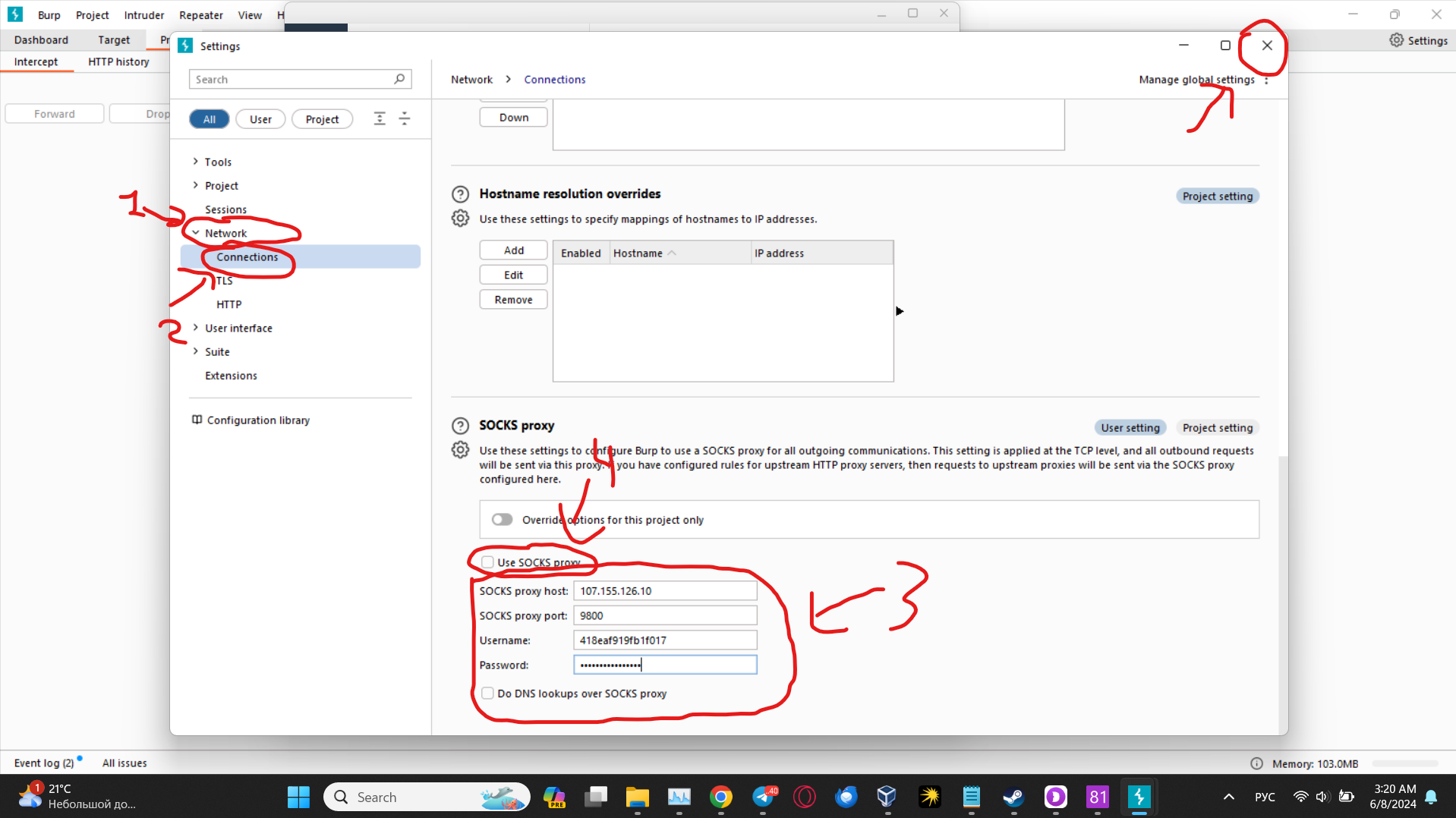Viewport: 1456px width, 818px height.
Task: Open Steam from the taskbar
Action: (1013, 797)
